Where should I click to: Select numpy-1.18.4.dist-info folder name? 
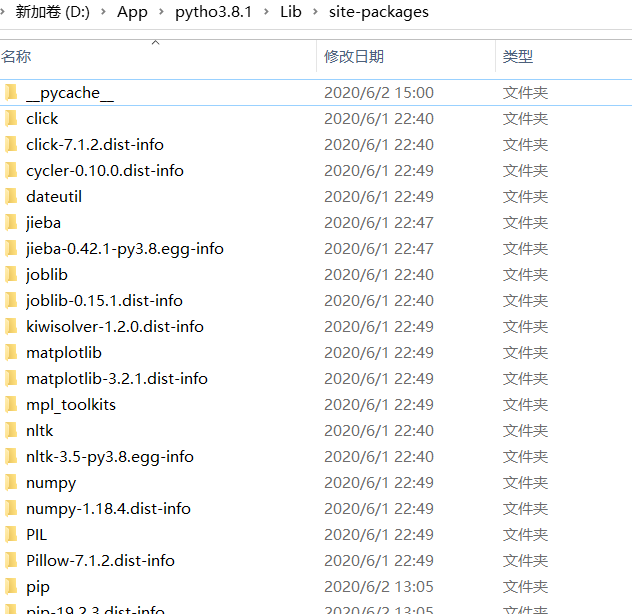coord(108,509)
